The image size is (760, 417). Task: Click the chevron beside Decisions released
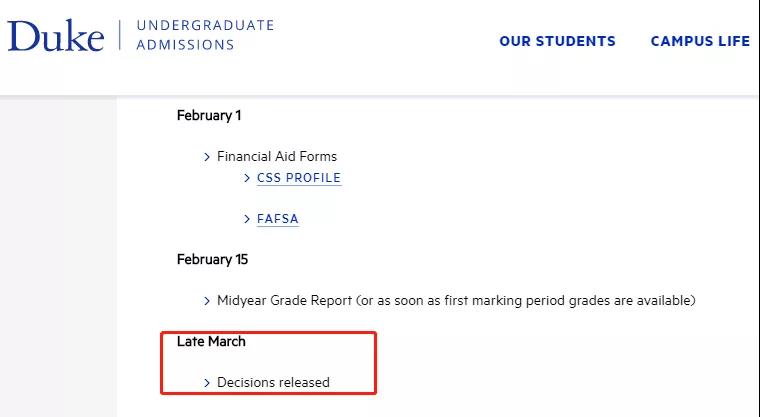pos(207,382)
